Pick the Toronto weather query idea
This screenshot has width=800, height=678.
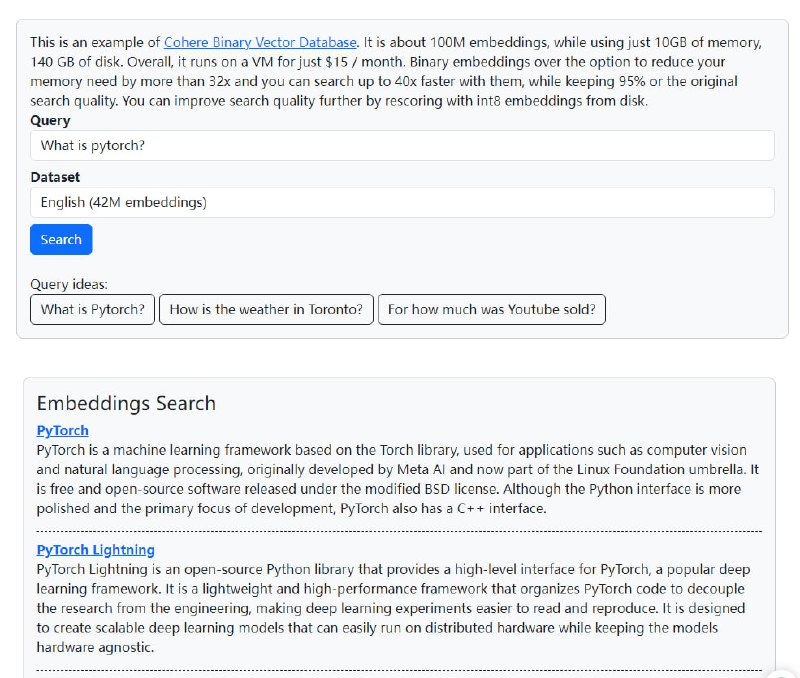tap(266, 310)
